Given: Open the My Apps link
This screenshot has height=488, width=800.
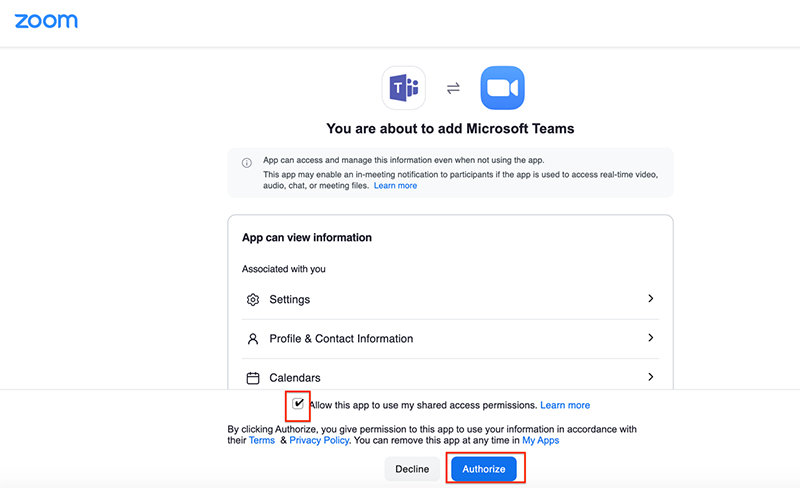Looking at the screenshot, I should coord(540,441).
